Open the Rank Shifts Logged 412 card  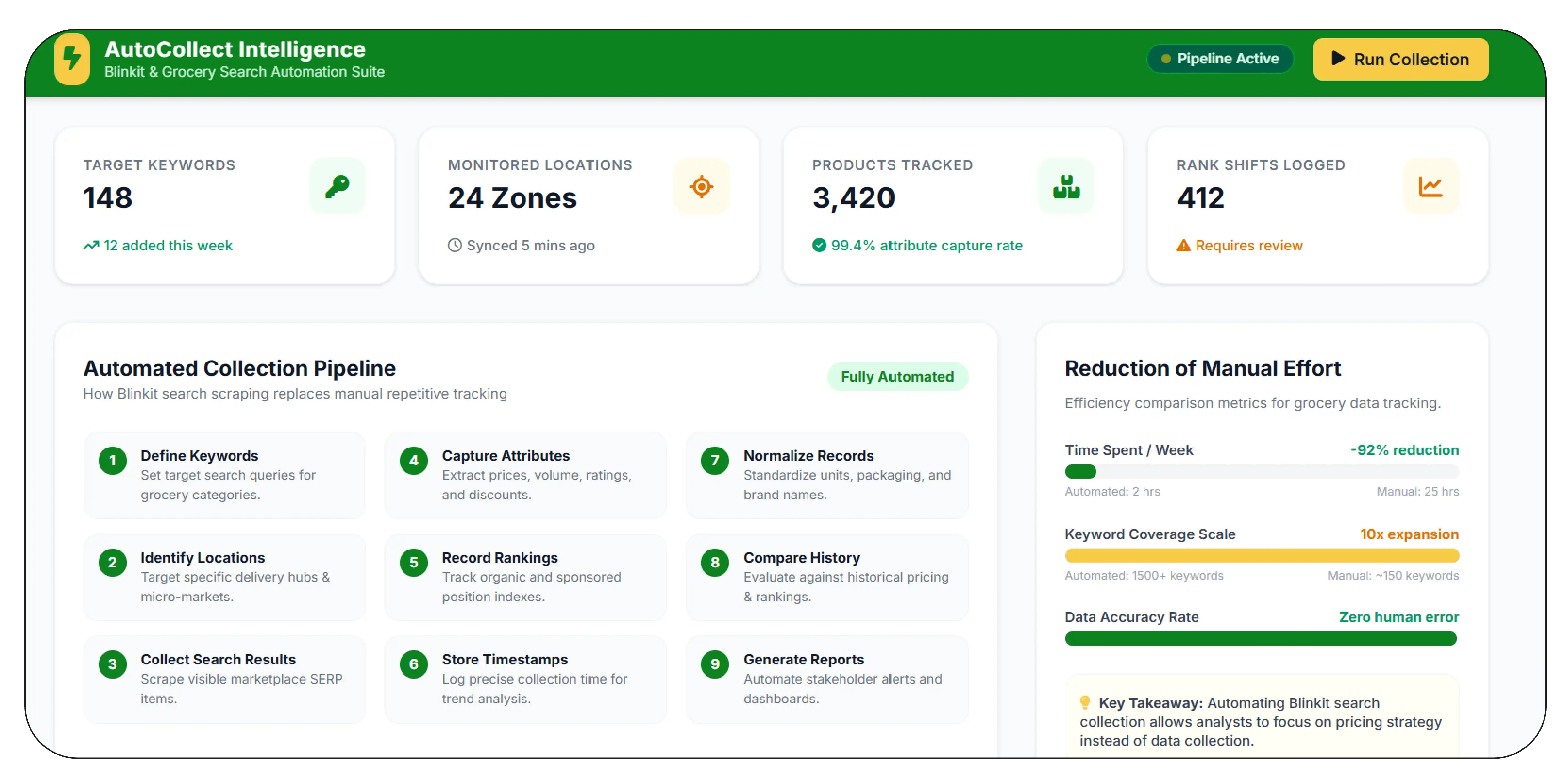coord(1317,206)
